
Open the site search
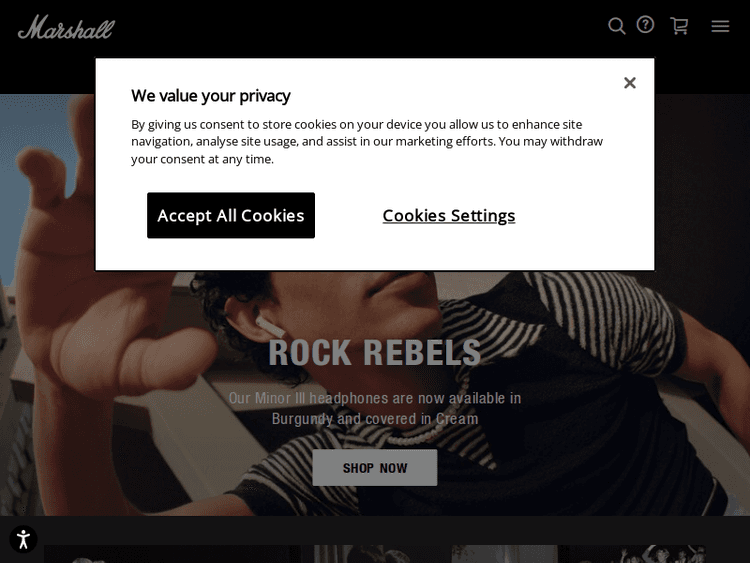pyautogui.click(x=617, y=26)
